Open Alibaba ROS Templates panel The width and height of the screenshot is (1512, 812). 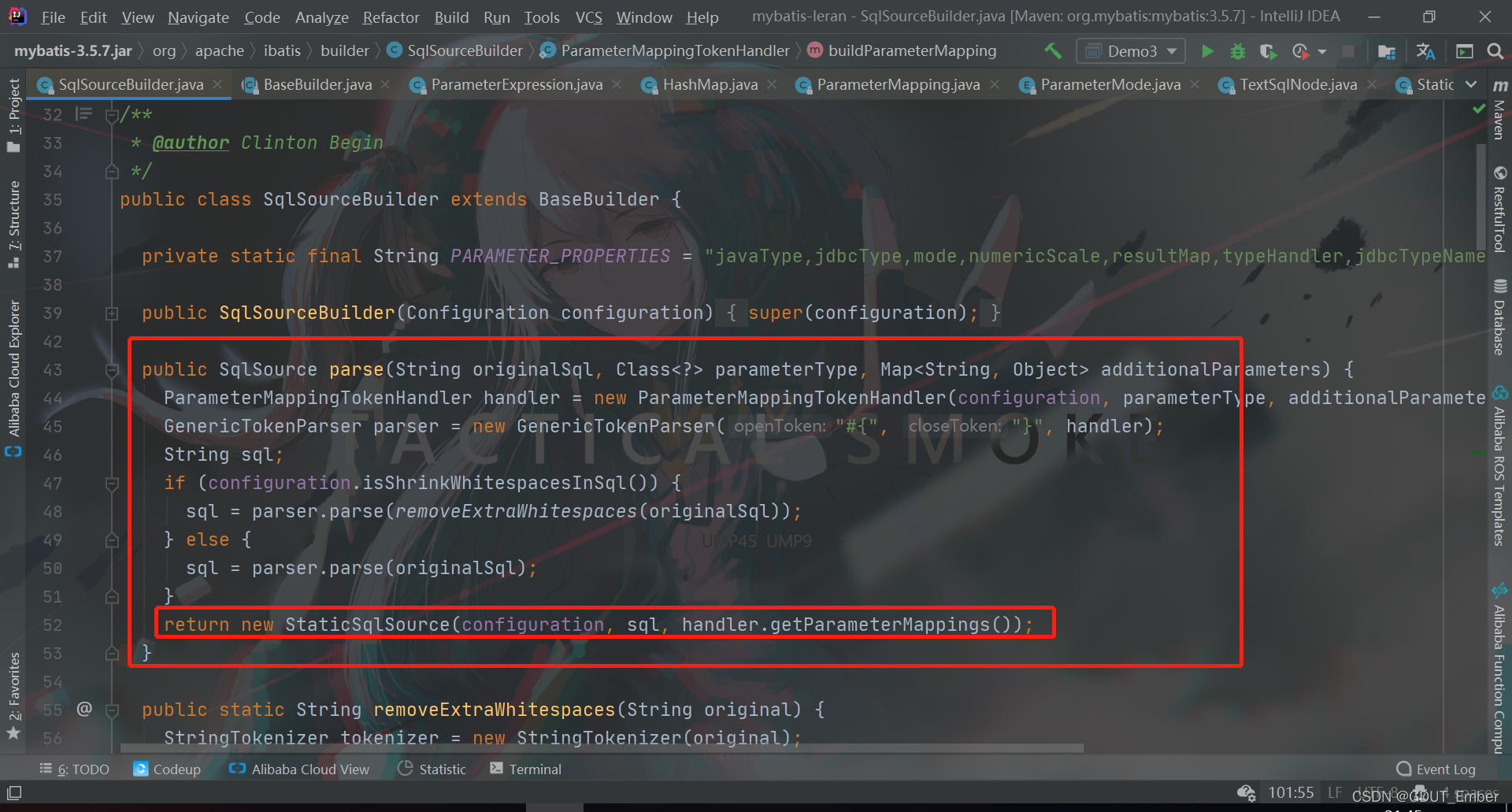pyautogui.click(x=1500, y=465)
